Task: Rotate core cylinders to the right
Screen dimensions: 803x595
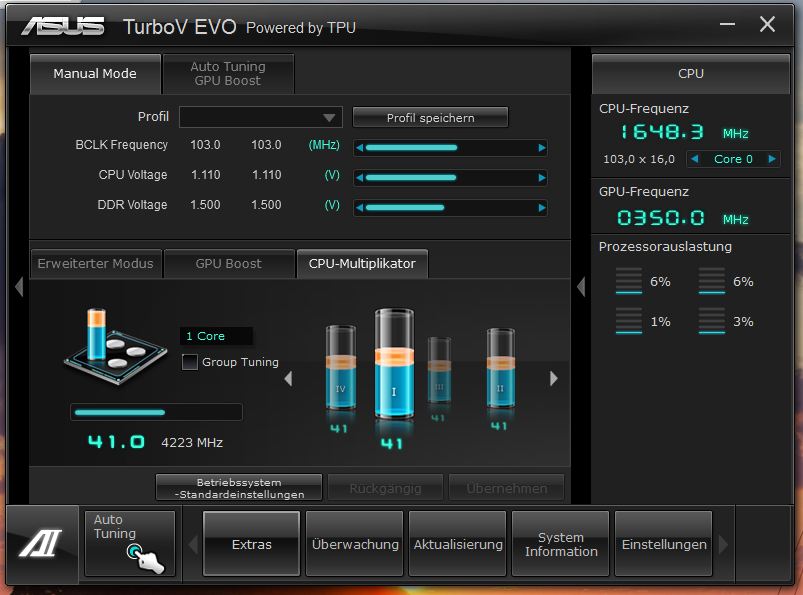Action: pos(554,378)
